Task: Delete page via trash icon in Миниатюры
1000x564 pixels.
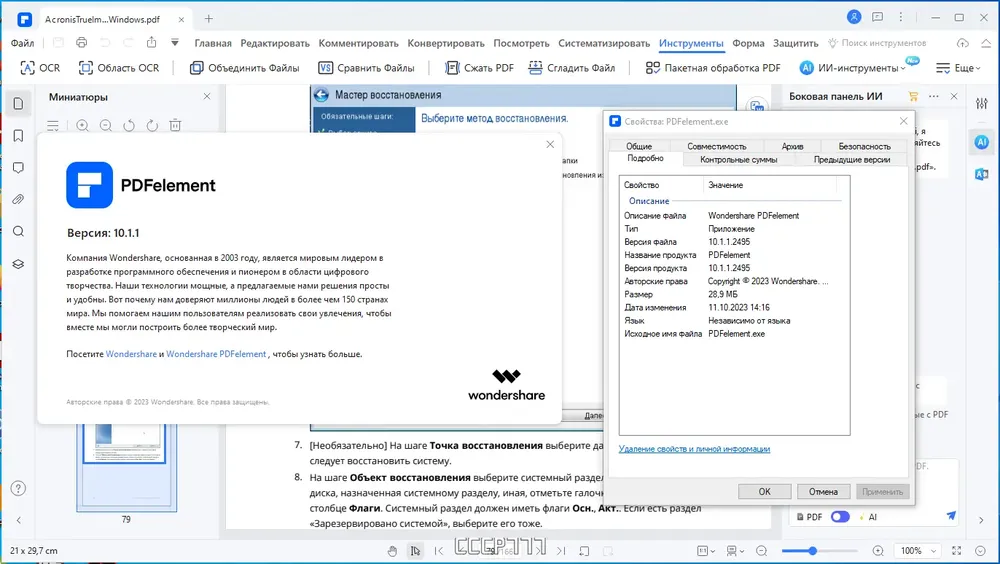Action: click(x=175, y=126)
